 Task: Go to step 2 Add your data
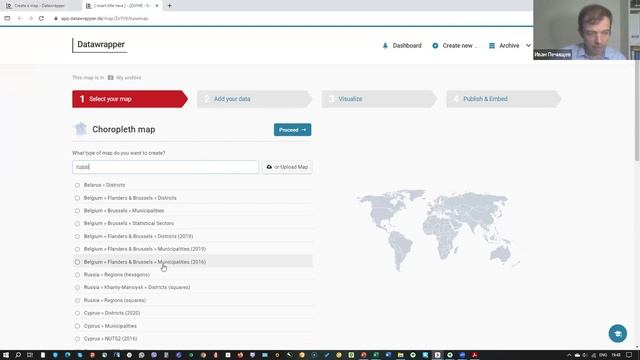255,99
